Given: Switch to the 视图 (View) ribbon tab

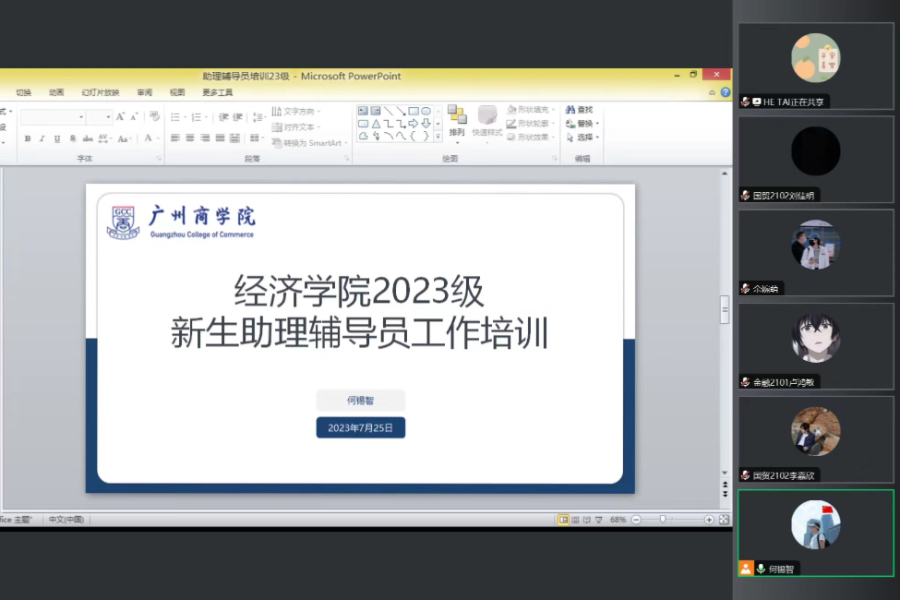Looking at the screenshot, I should pos(176,93).
